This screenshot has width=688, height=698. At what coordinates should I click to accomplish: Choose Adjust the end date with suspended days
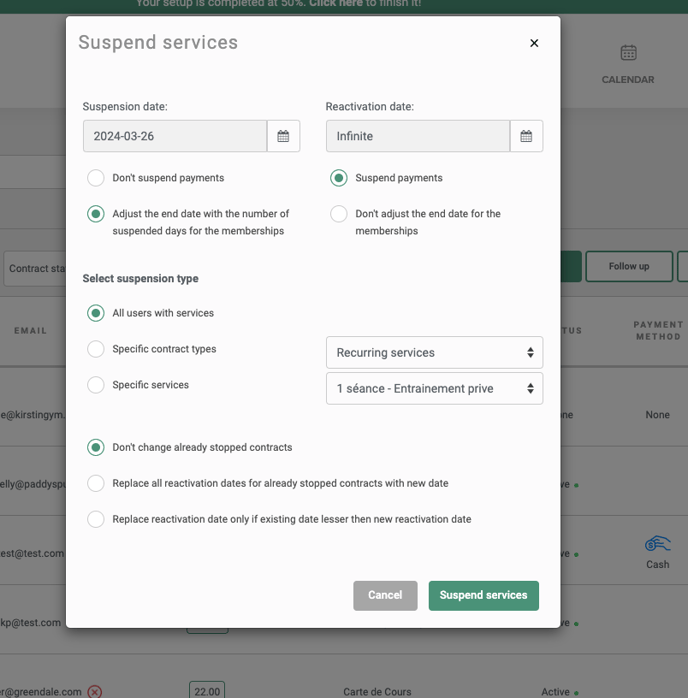[x=96, y=214]
